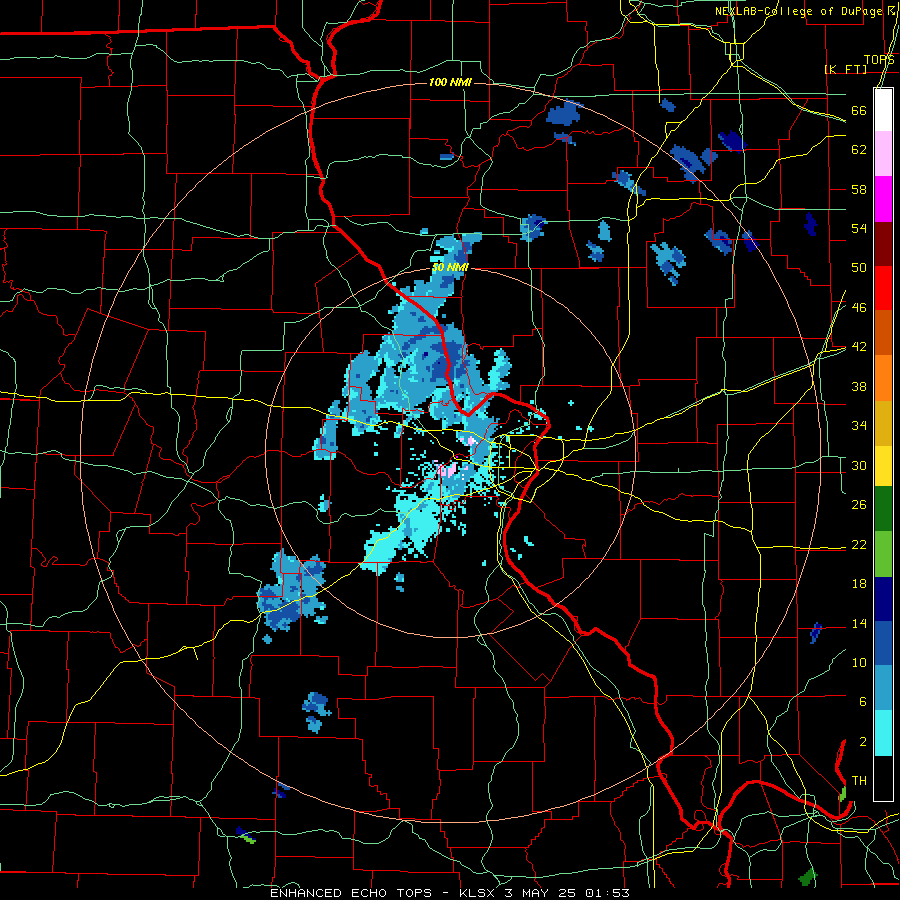Click the legend value 22
900x900 pixels.
859,544
